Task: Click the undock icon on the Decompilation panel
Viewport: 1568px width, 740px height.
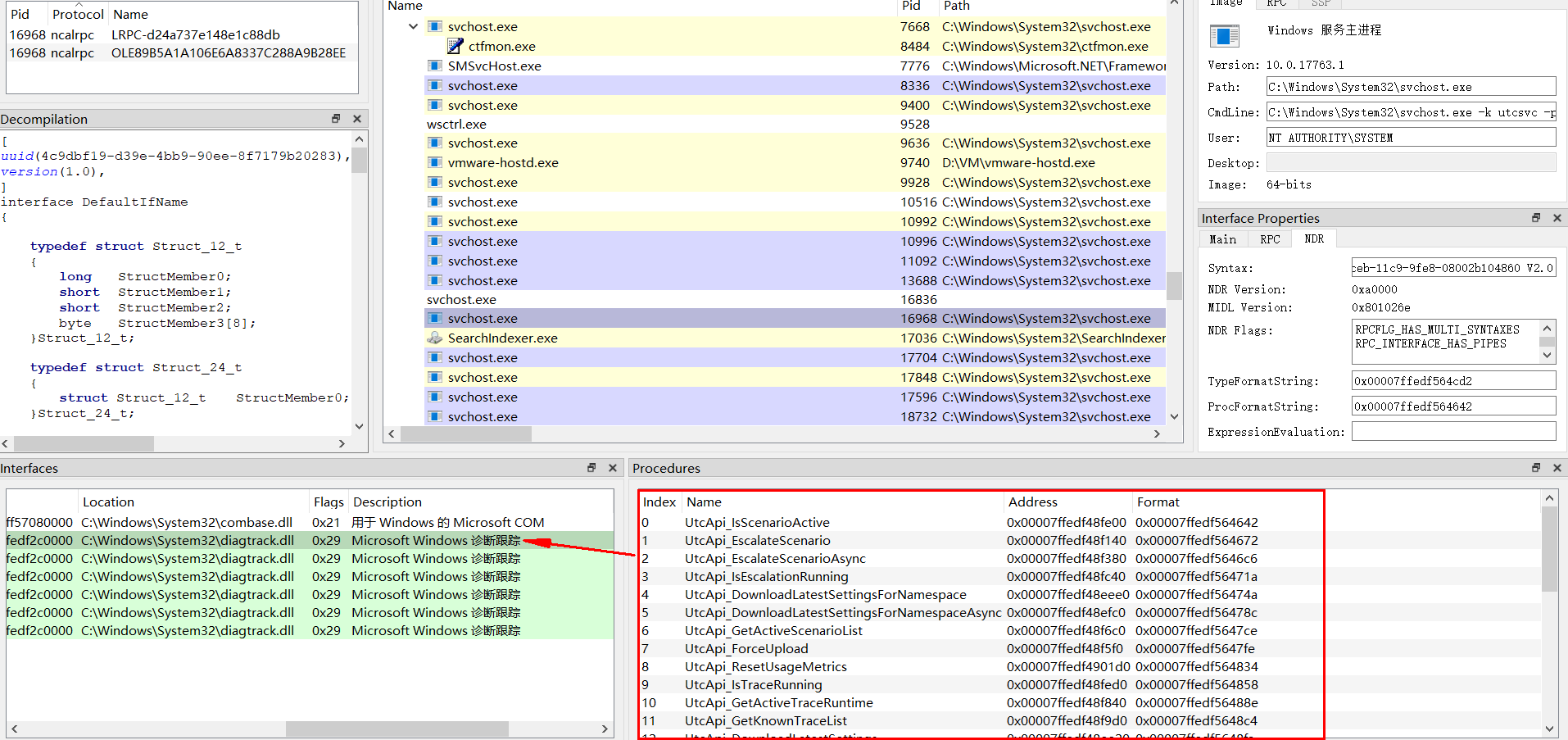Action: click(336, 118)
